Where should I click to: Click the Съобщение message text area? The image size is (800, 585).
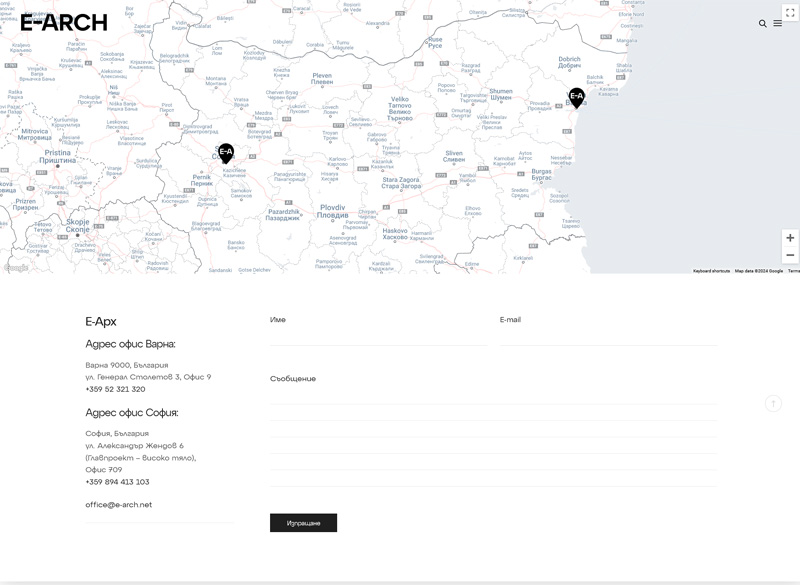pyautogui.click(x=493, y=438)
